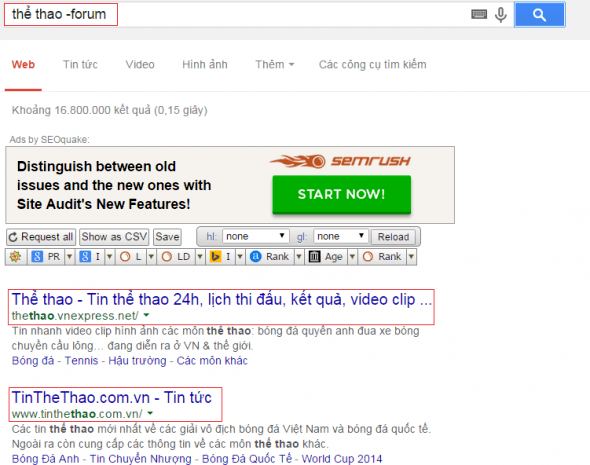Screen dimensions: 590x465
Task: Click 'Distinguish between old issues' ad text
Action: tap(114, 185)
